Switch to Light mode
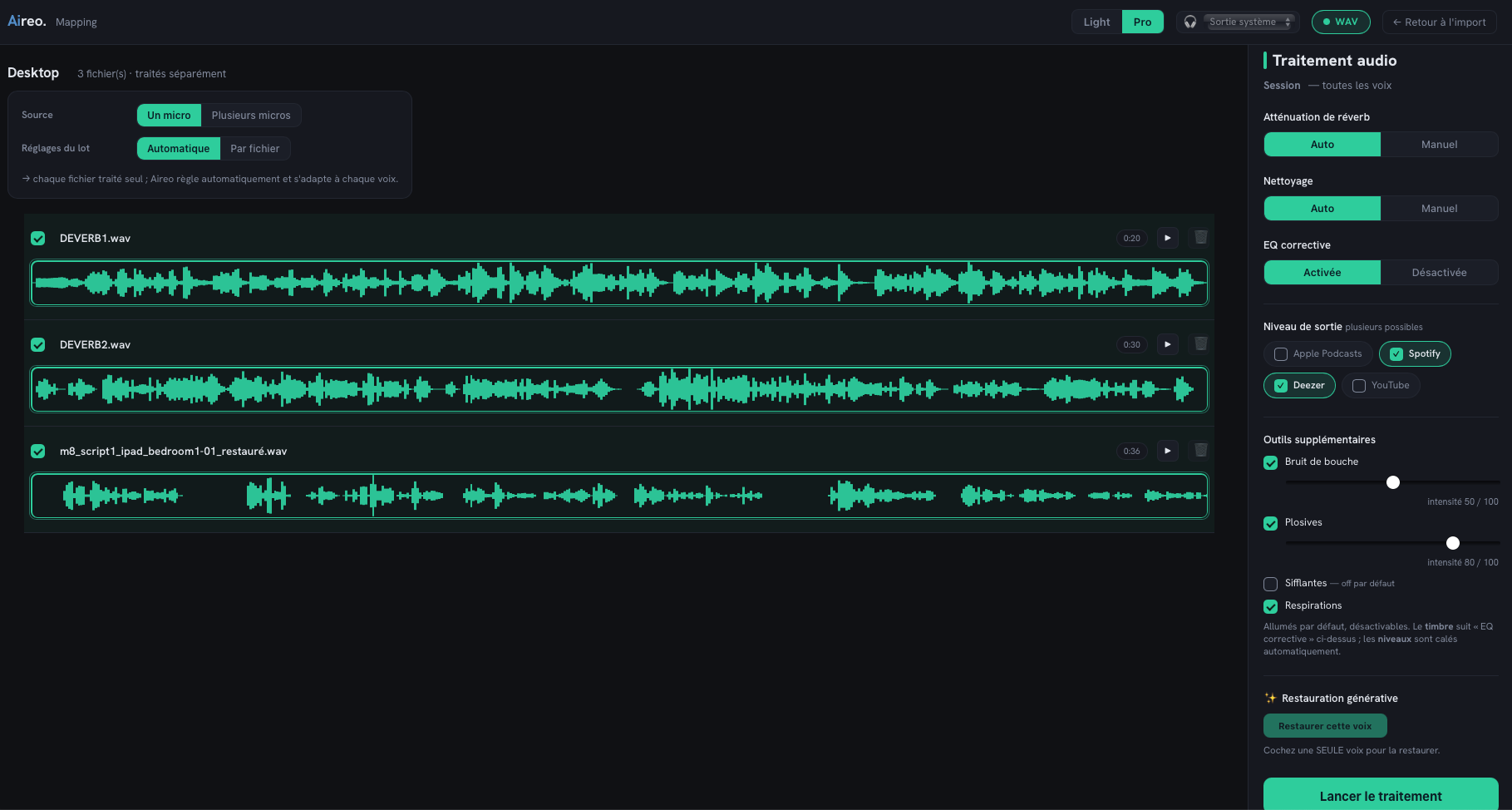Image resolution: width=1512 pixels, height=810 pixels. [x=1096, y=22]
